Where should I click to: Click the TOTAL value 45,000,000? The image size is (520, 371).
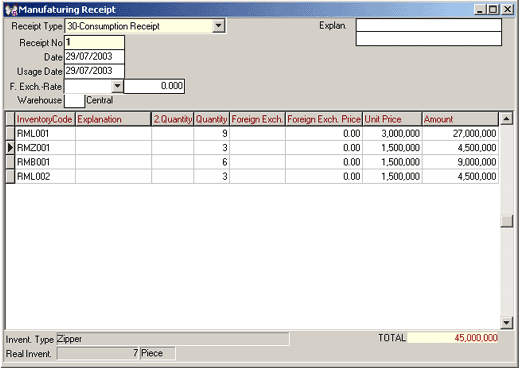453,338
